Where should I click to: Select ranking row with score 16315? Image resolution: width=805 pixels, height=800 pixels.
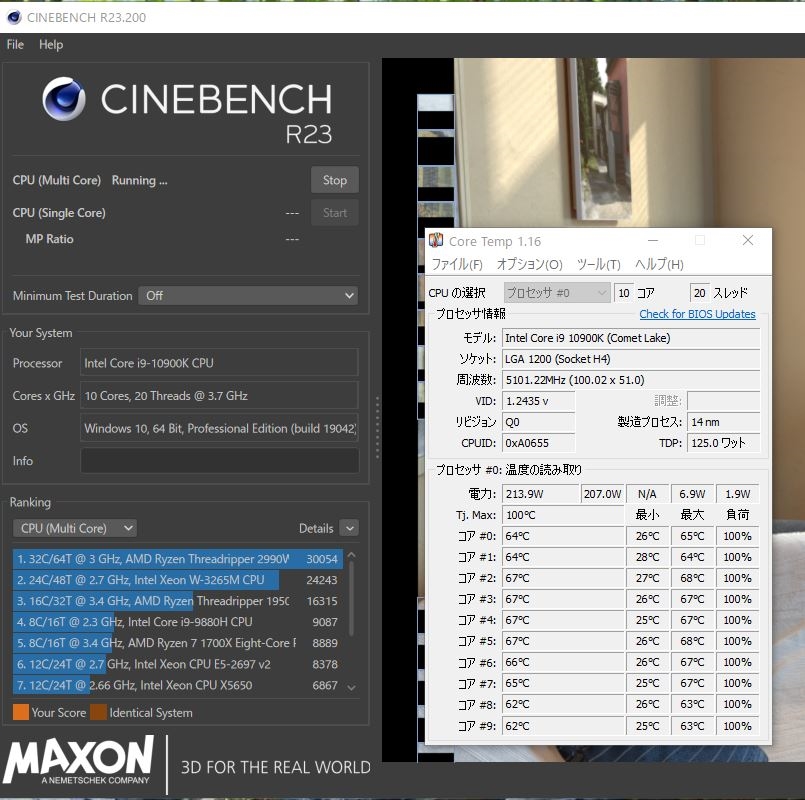pyautogui.click(x=178, y=601)
